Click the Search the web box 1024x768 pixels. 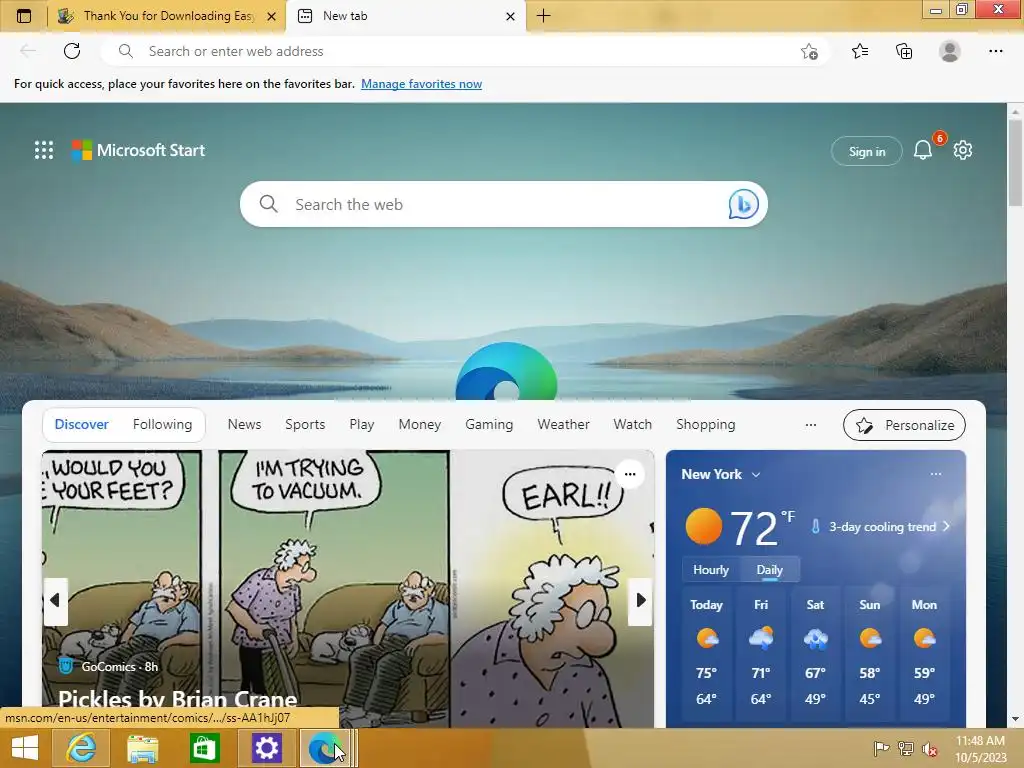click(504, 204)
